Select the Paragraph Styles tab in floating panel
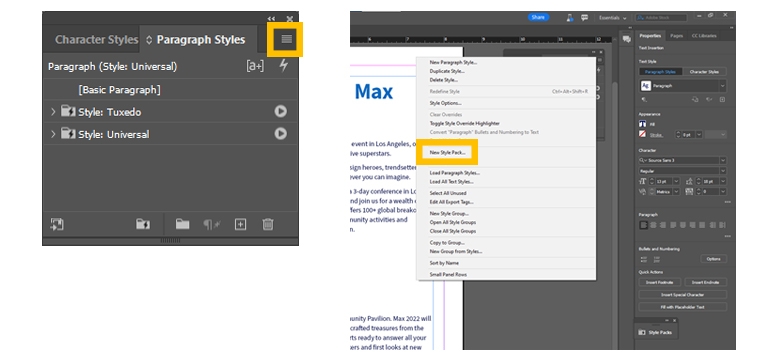The width and height of the screenshot is (775, 361). (200, 40)
